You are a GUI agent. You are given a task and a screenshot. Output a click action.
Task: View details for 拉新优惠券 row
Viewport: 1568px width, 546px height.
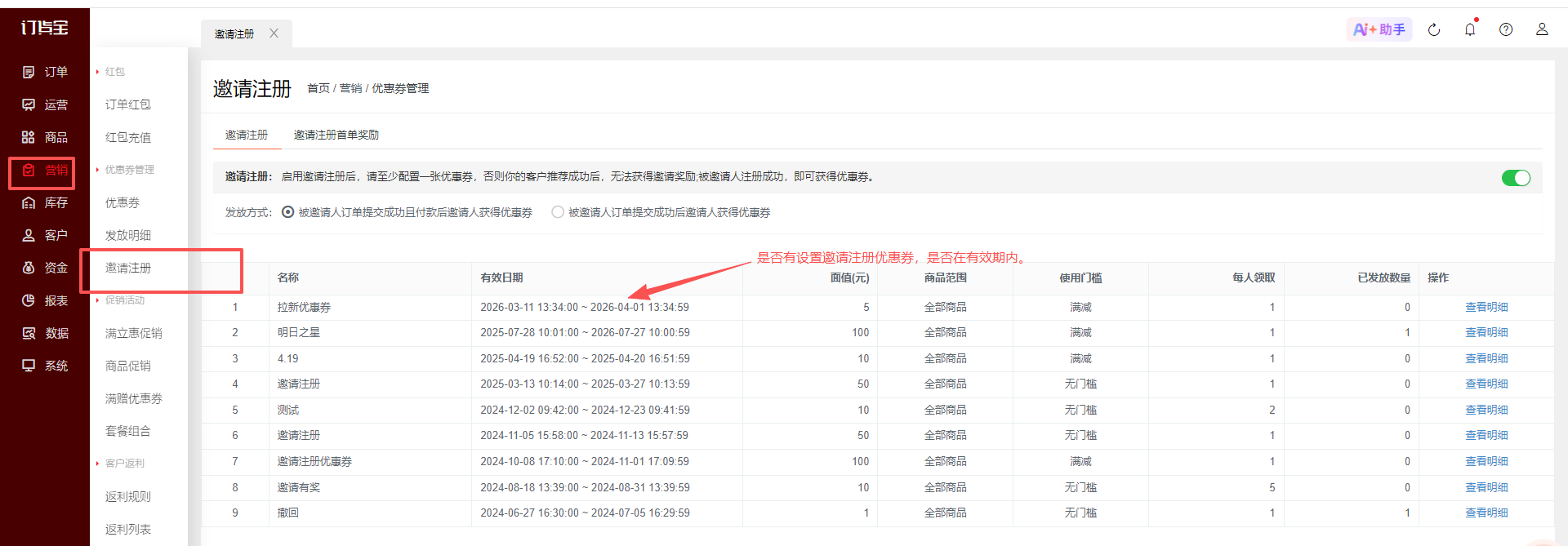pyautogui.click(x=1486, y=307)
